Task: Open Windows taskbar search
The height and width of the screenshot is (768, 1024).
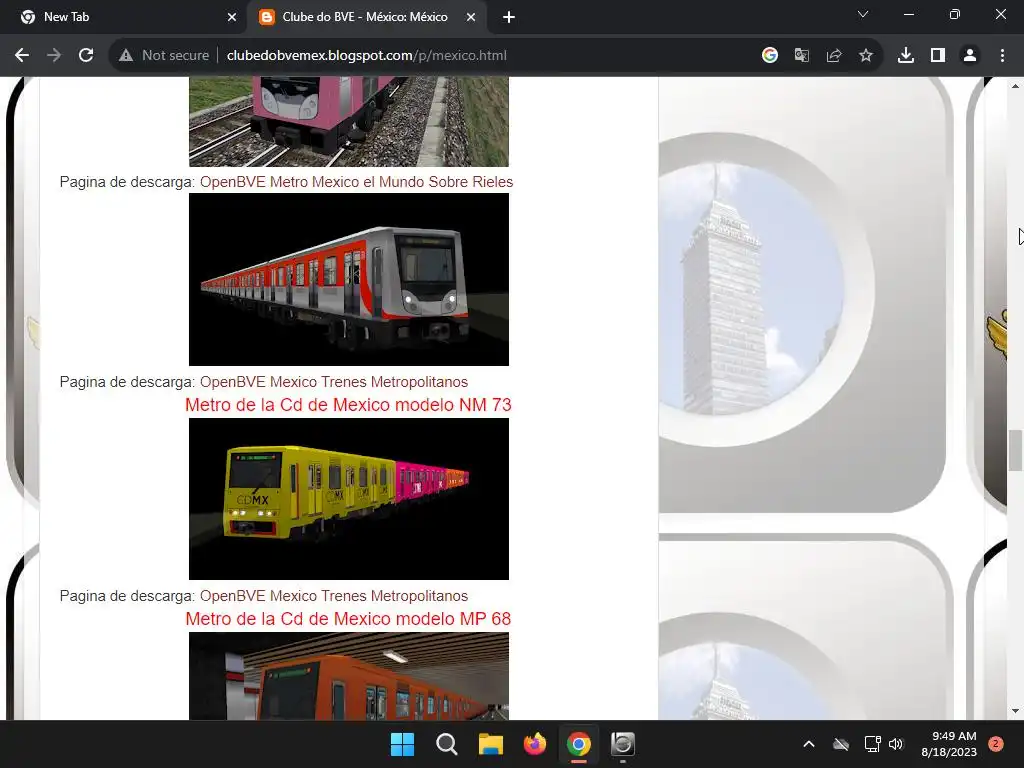Action: click(x=447, y=744)
